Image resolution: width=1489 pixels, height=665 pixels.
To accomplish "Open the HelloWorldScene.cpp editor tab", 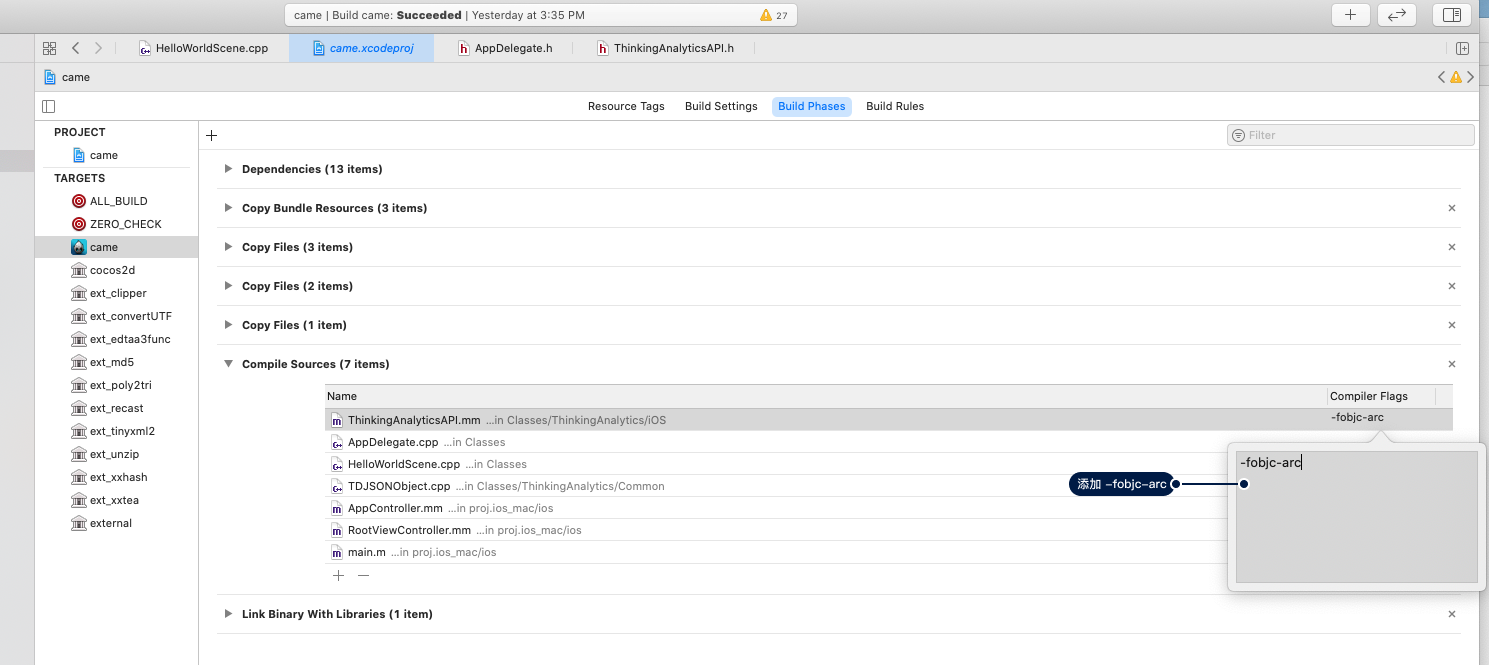I will pyautogui.click(x=203, y=48).
